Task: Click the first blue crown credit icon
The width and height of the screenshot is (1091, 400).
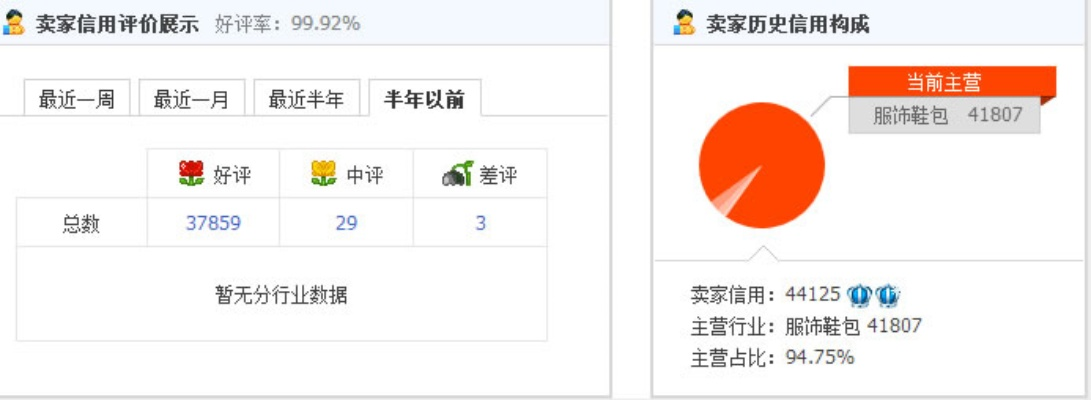Action: pyautogui.click(x=859, y=295)
